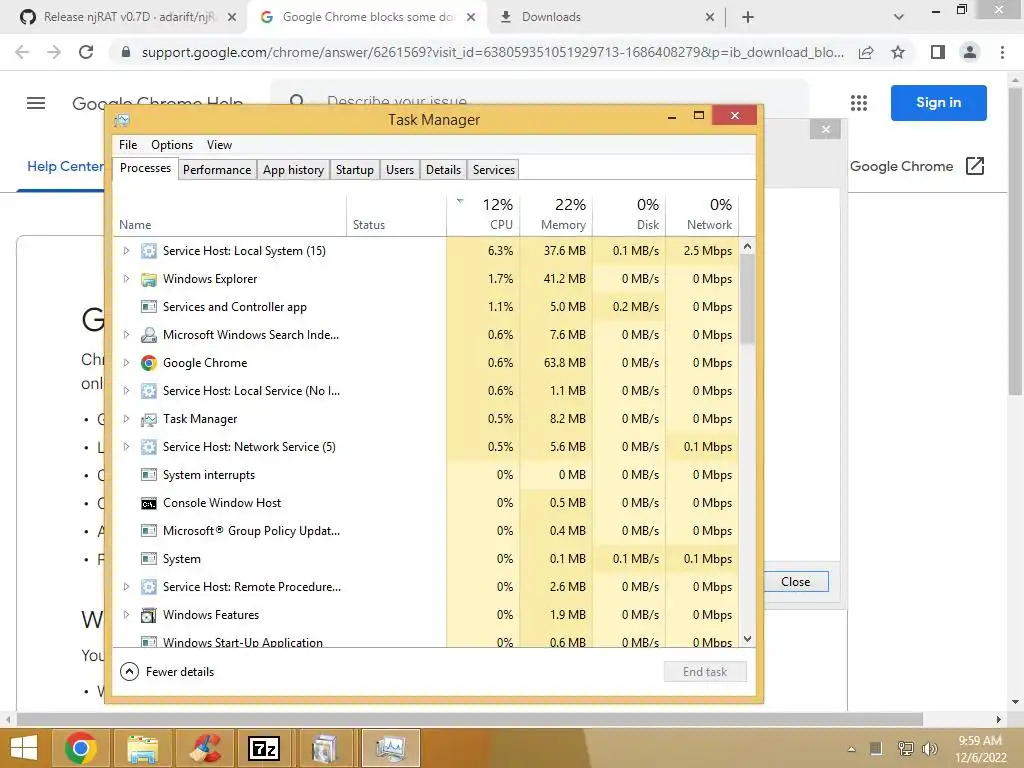Click the volume speaker tray icon
Image resolution: width=1024 pixels, height=768 pixels.
coord(929,748)
